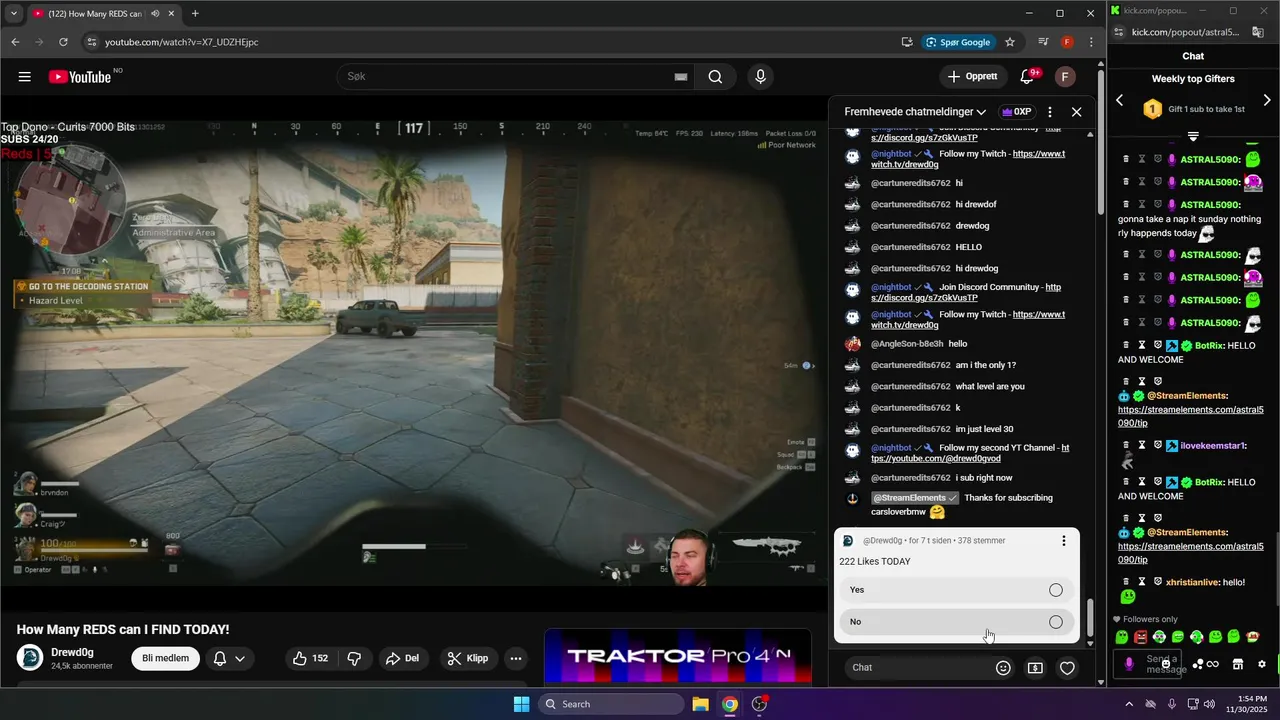Viewport: 1280px width, 720px height.
Task: Open translate icon in Kick address bar
Action: (1258, 32)
